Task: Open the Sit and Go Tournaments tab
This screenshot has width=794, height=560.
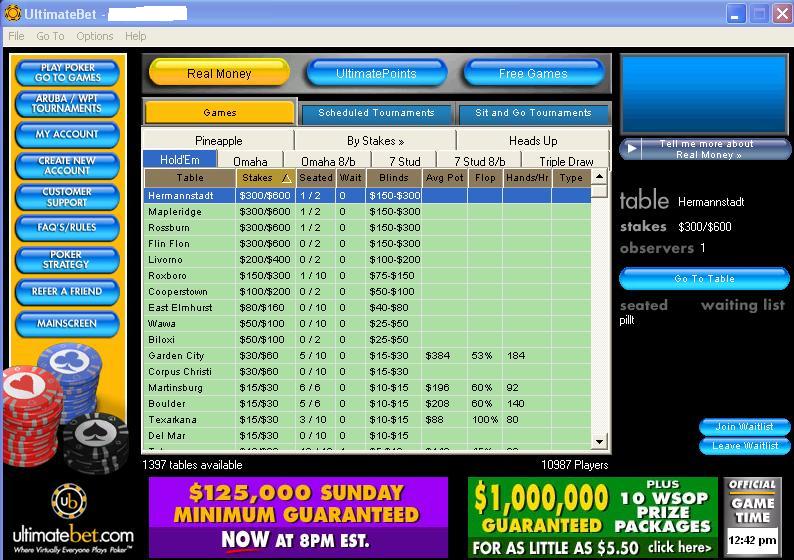Action: [x=533, y=113]
